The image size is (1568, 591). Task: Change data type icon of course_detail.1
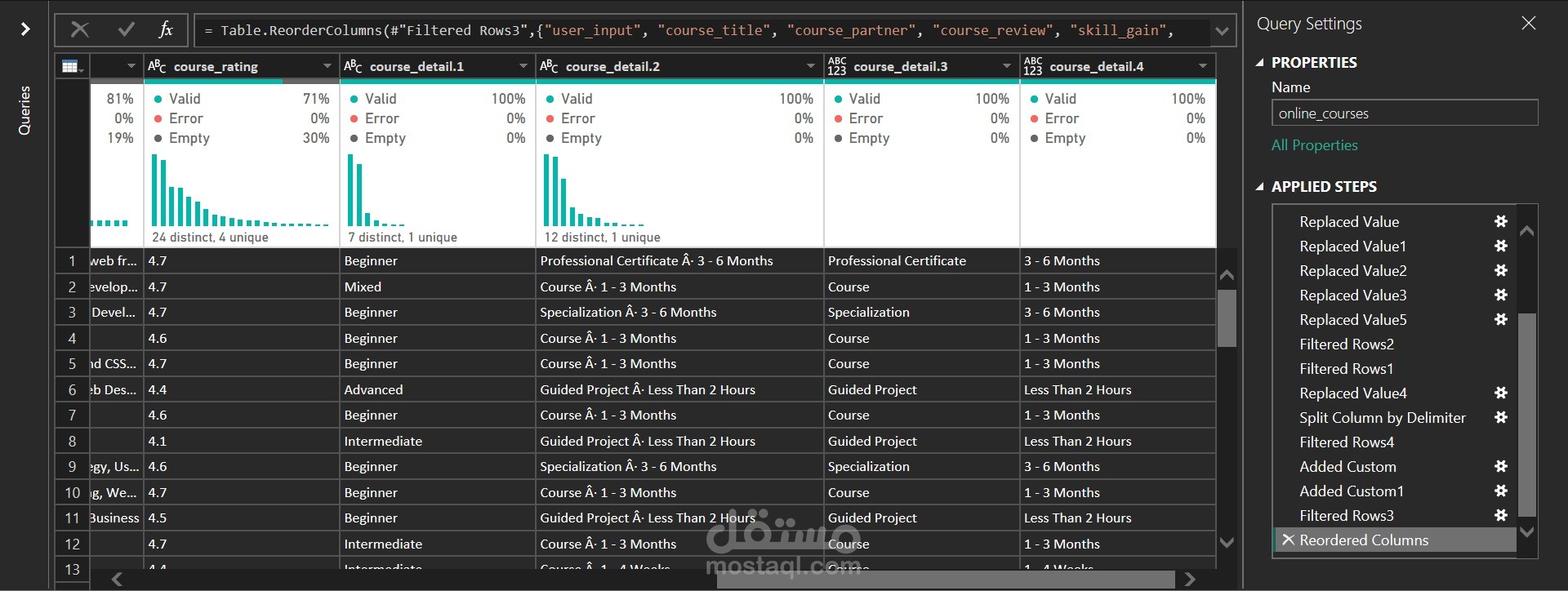point(353,66)
